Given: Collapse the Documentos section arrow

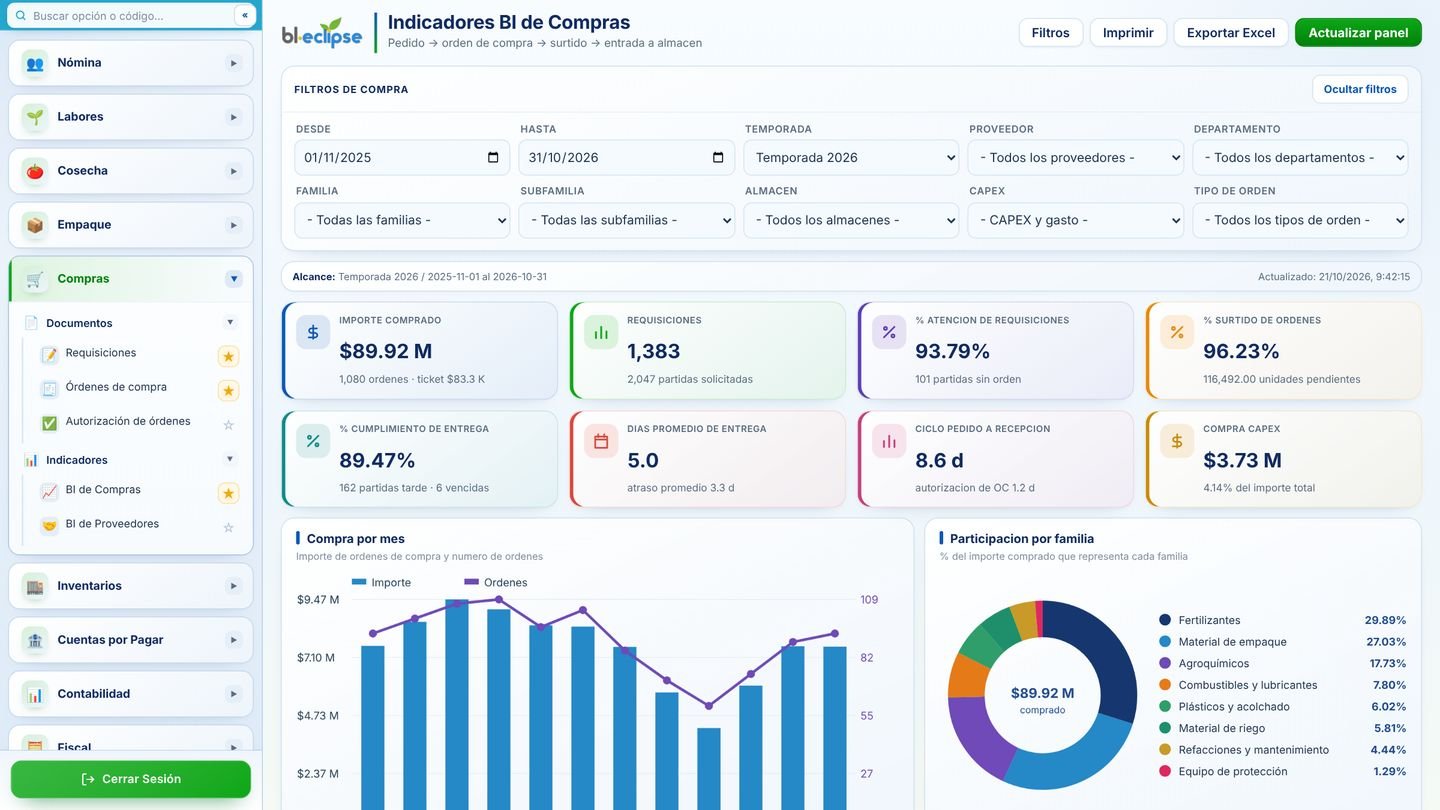Looking at the screenshot, I should tap(230, 322).
